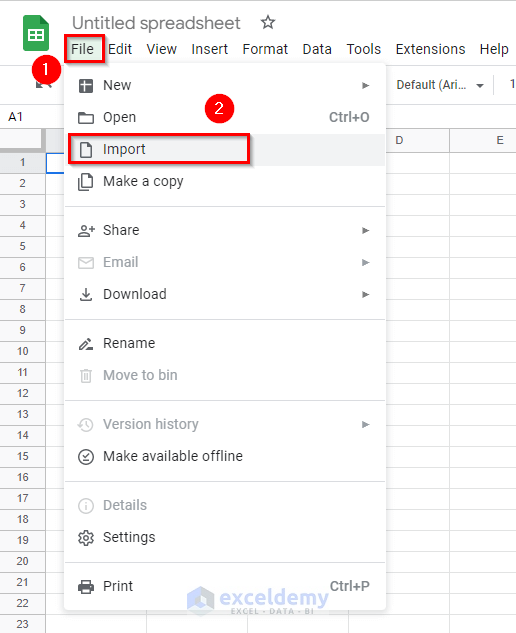Click the Untitled spreadsheet title field
516x633 pixels.
[x=156, y=23]
